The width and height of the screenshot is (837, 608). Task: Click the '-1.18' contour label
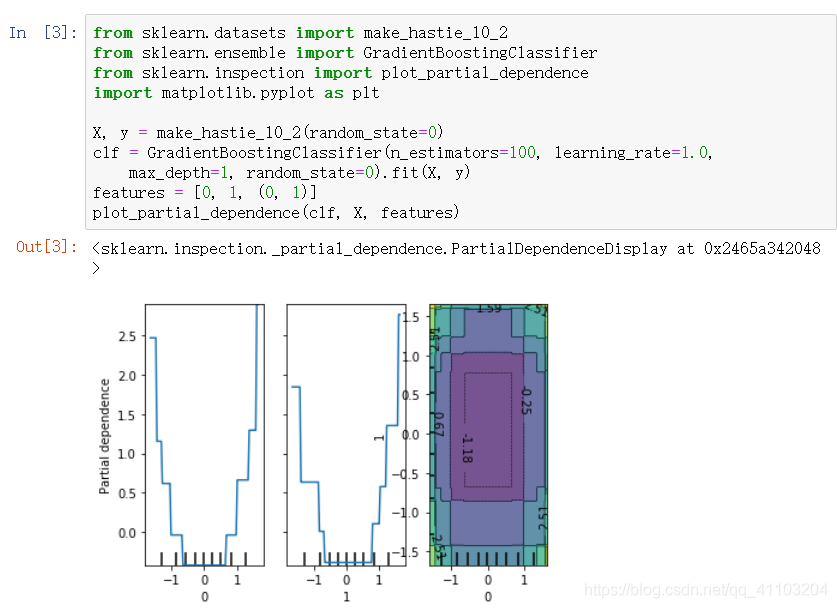click(x=467, y=448)
